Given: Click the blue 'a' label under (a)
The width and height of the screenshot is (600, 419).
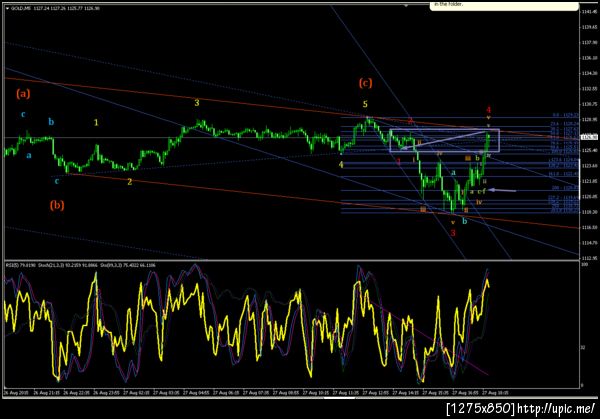Looking at the screenshot, I should pos(29,155).
